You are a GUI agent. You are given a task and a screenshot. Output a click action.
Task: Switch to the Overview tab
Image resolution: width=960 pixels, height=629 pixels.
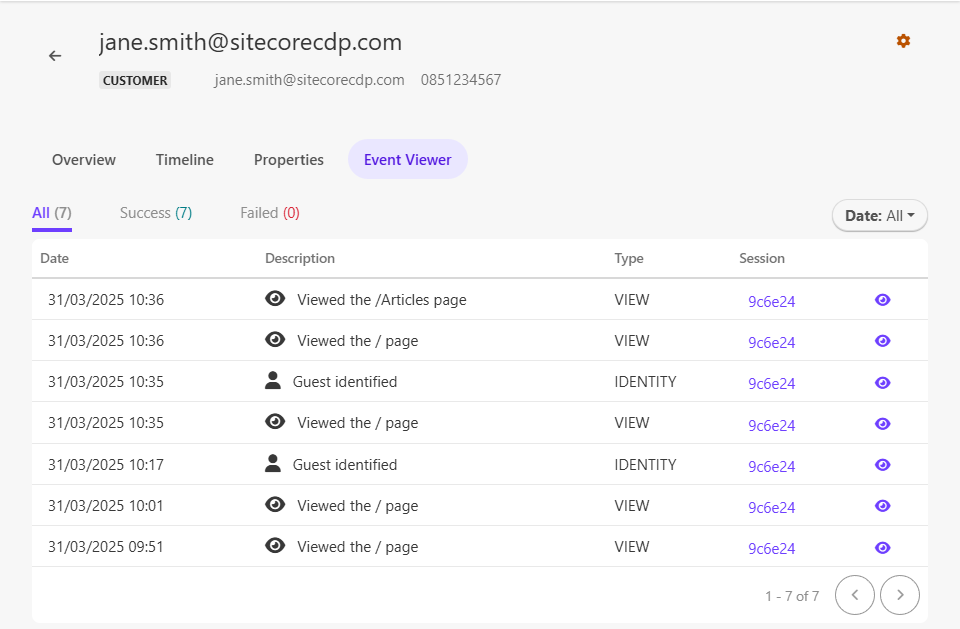pos(84,160)
